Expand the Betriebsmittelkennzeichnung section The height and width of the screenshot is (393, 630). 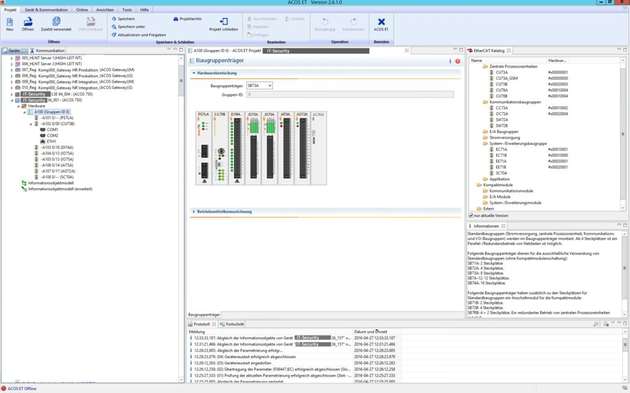coord(194,211)
